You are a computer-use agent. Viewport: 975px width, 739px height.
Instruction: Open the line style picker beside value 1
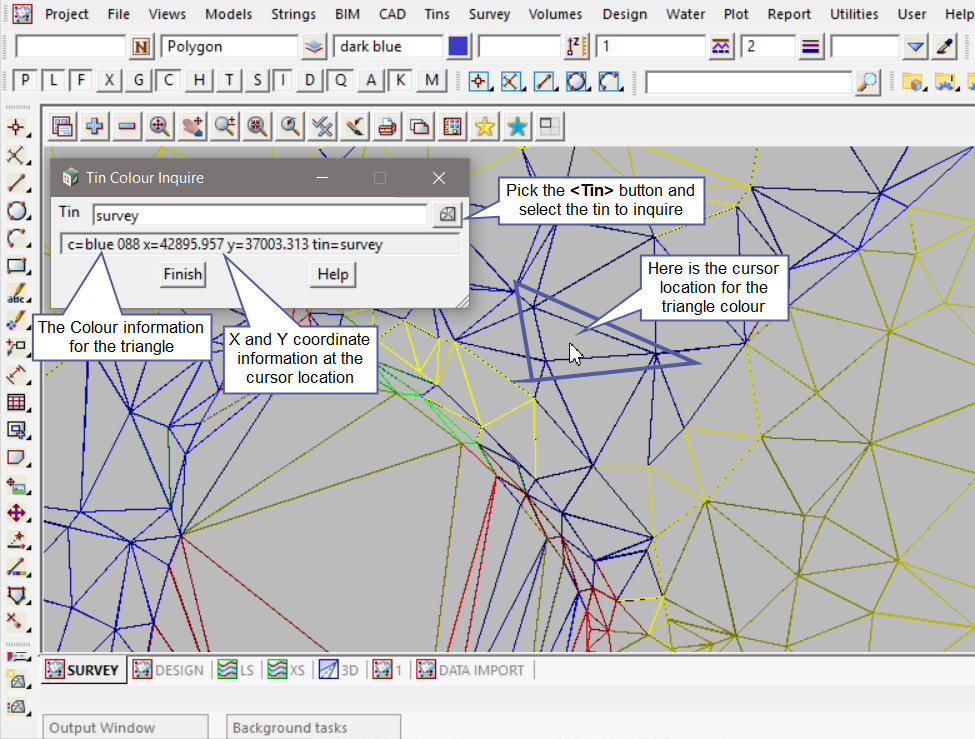click(720, 47)
